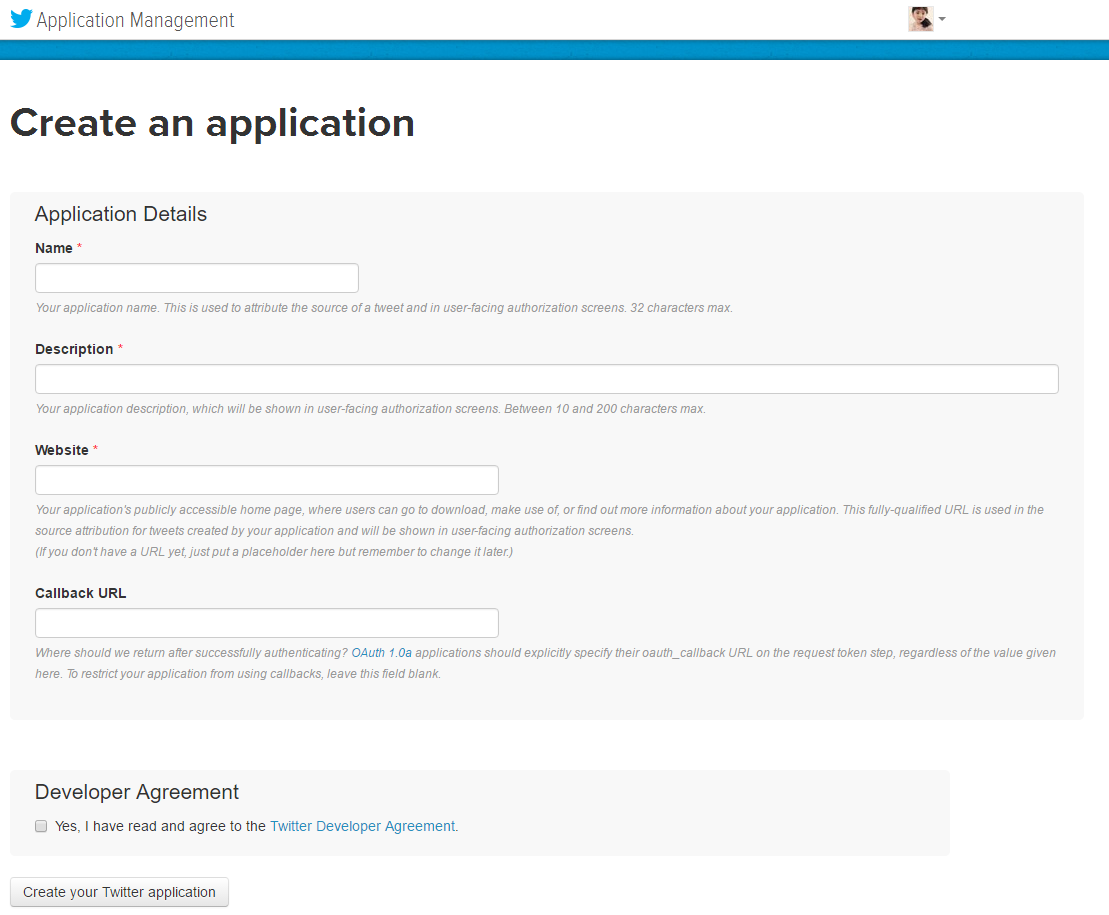
Task: Click the 'Callback URL' field label
Action: [x=81, y=593]
